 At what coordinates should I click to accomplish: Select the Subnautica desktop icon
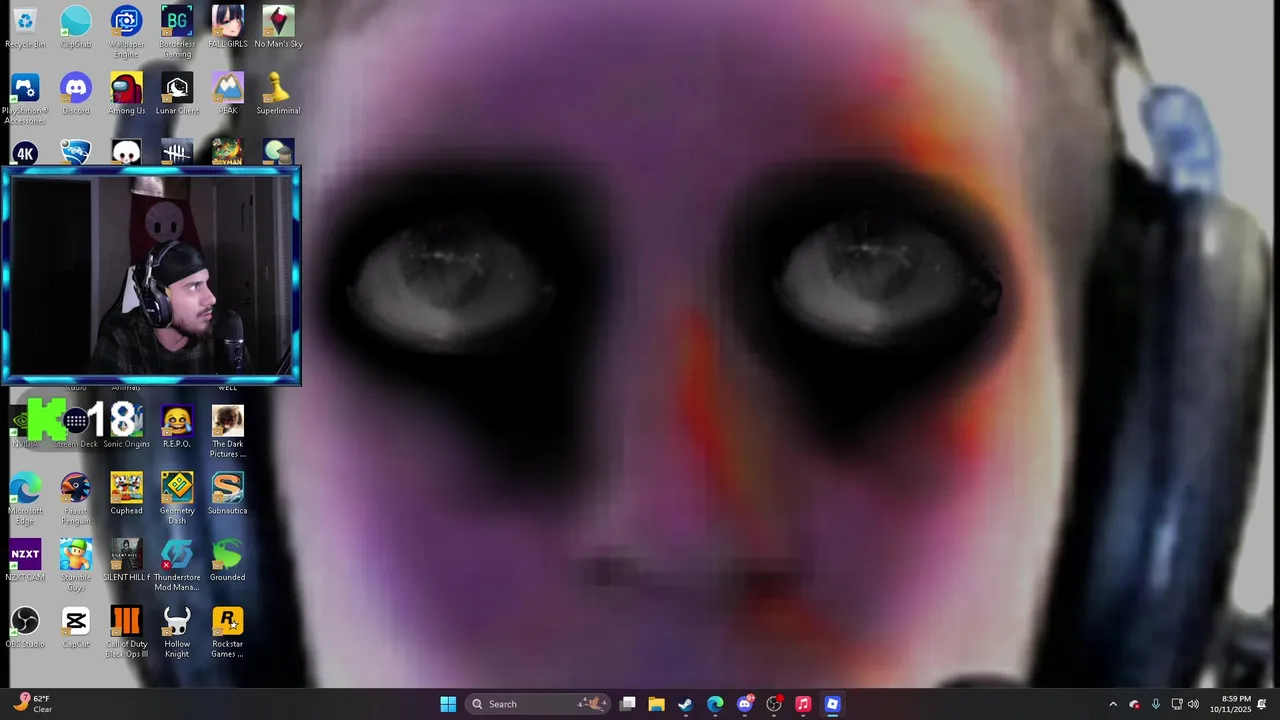(227, 494)
